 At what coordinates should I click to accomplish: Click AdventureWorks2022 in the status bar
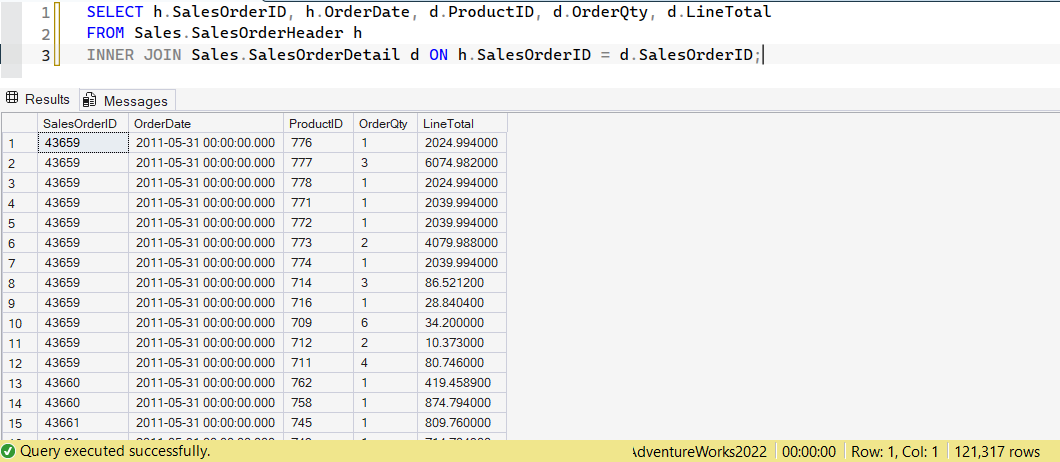click(701, 451)
